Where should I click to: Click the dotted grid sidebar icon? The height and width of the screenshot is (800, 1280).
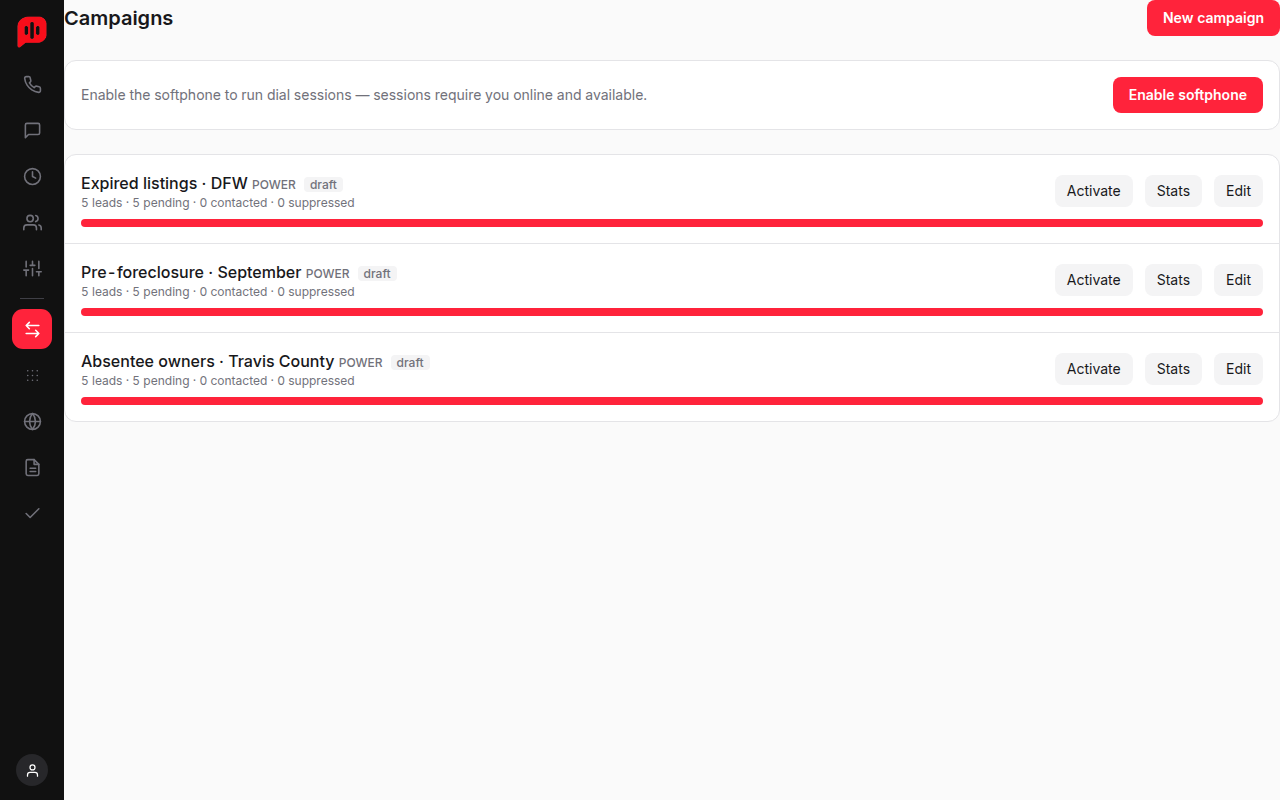(32, 375)
